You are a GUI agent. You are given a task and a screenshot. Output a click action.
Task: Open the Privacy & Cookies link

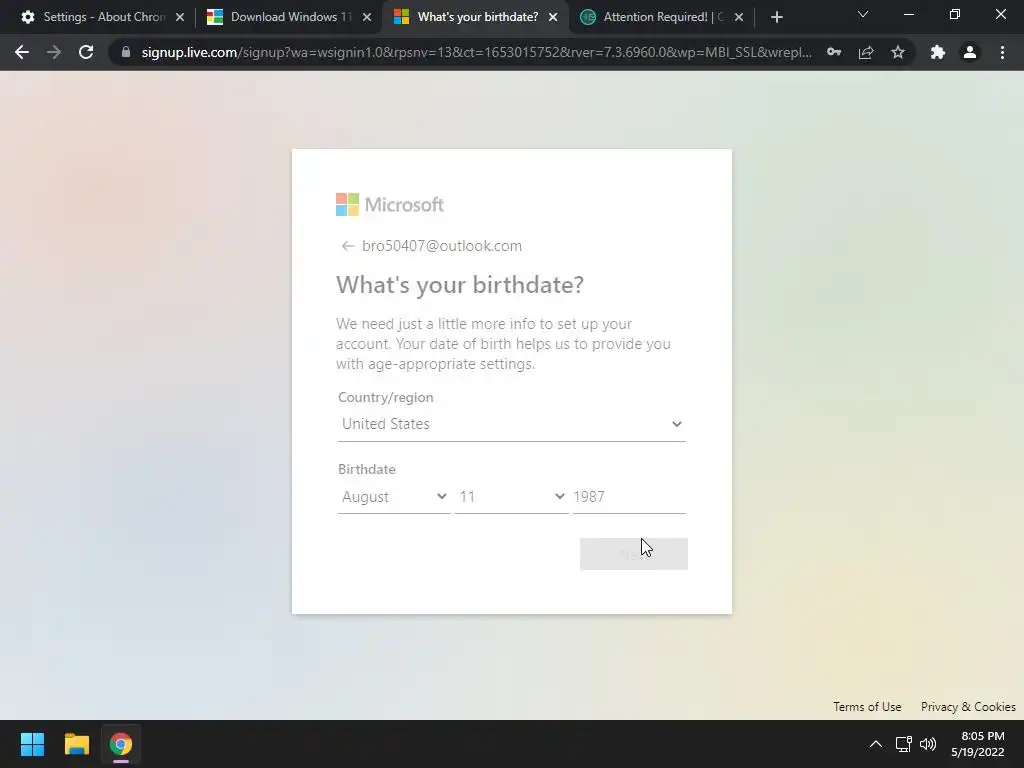point(968,707)
